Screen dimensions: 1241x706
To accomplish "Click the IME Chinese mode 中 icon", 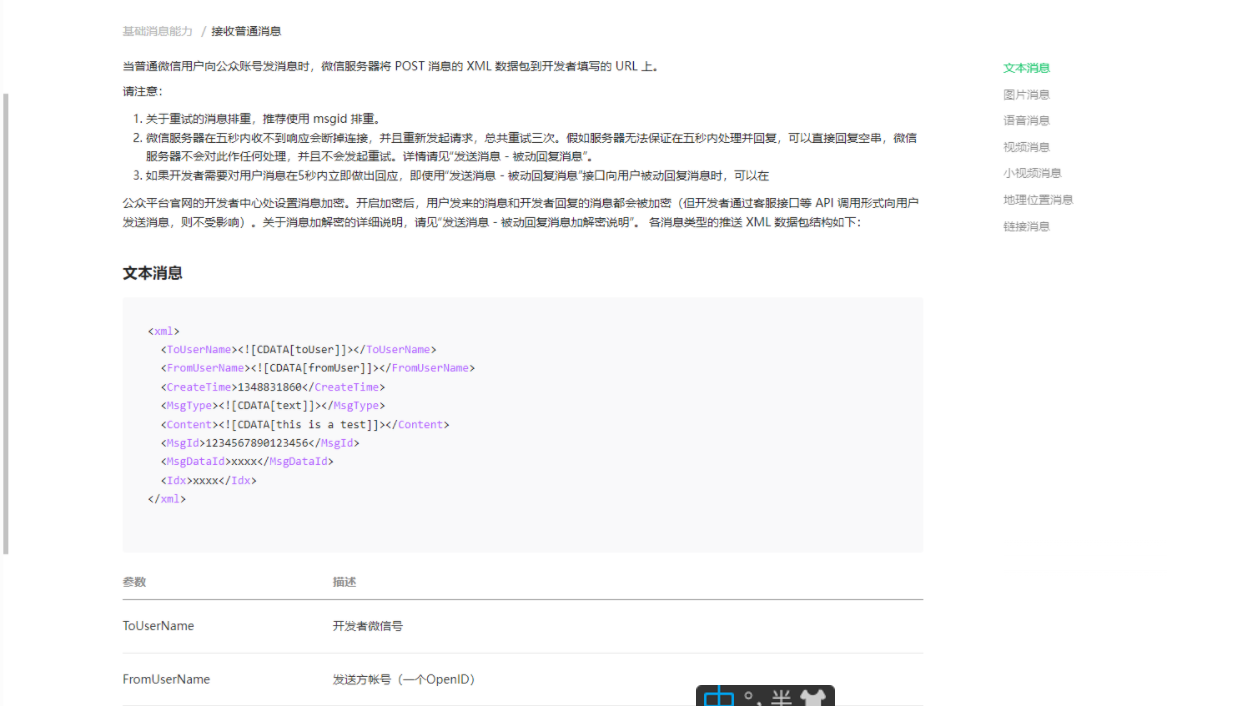I will point(718,698).
